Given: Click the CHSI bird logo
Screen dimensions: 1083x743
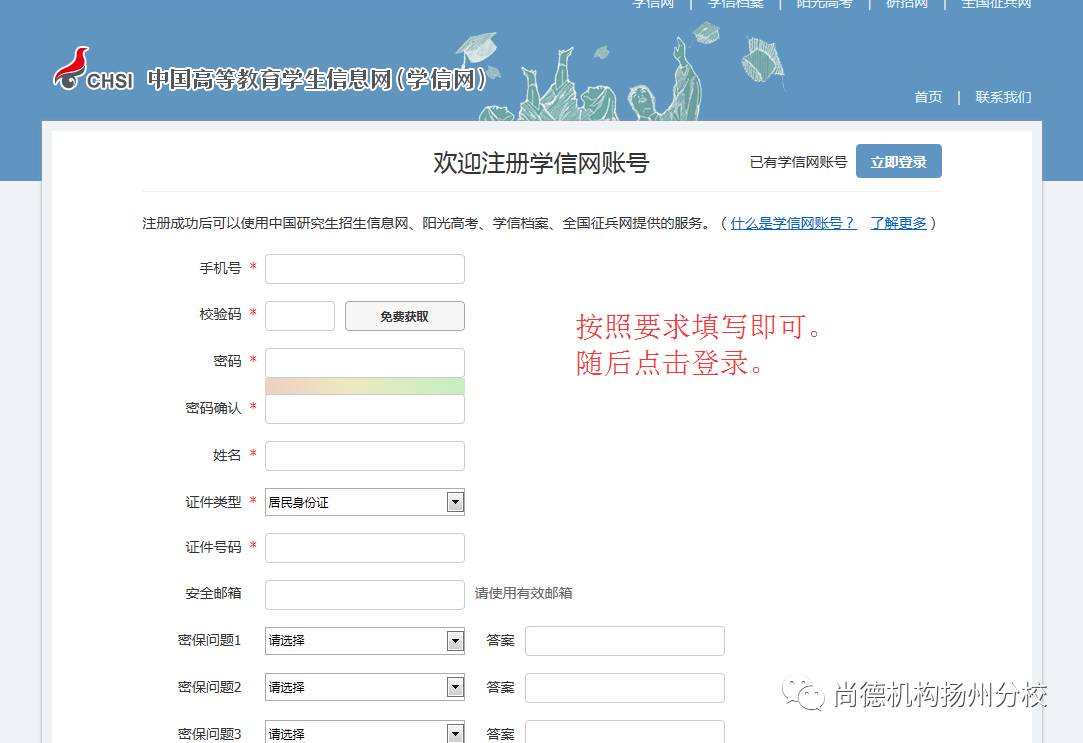Looking at the screenshot, I should coord(93,69).
